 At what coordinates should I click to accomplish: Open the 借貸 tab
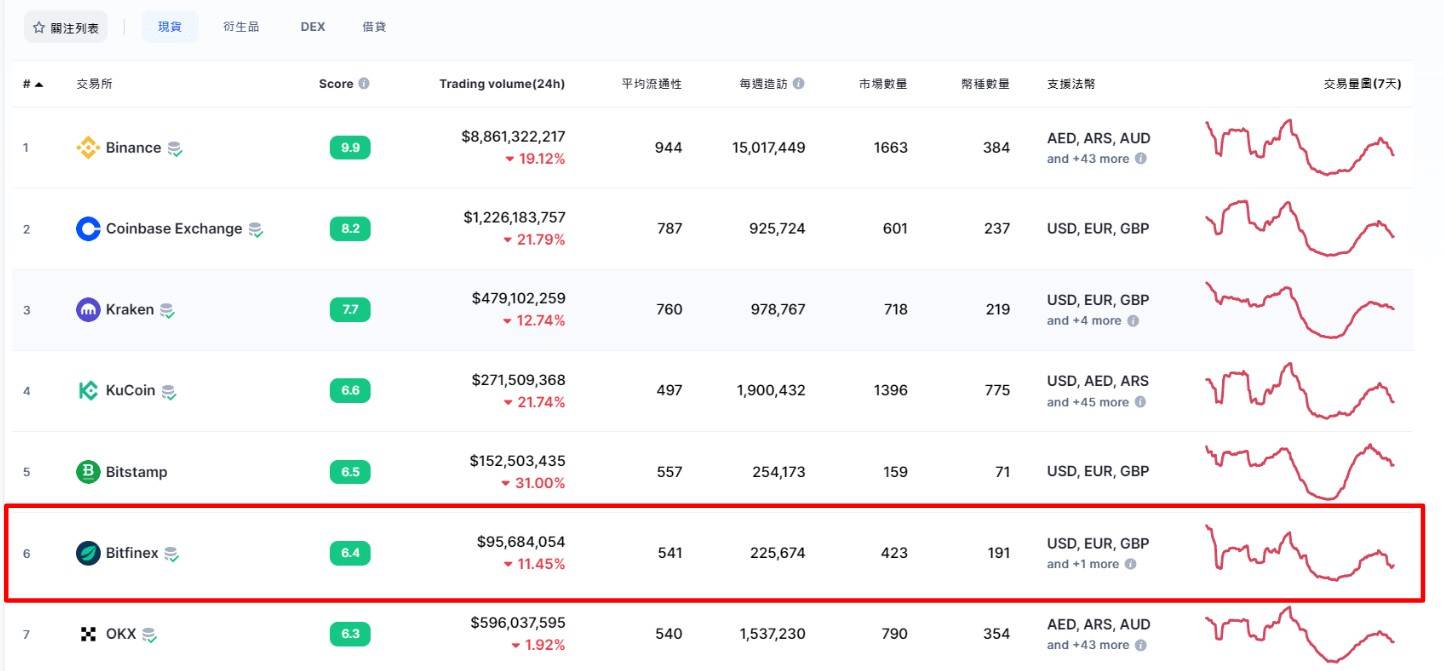374,27
